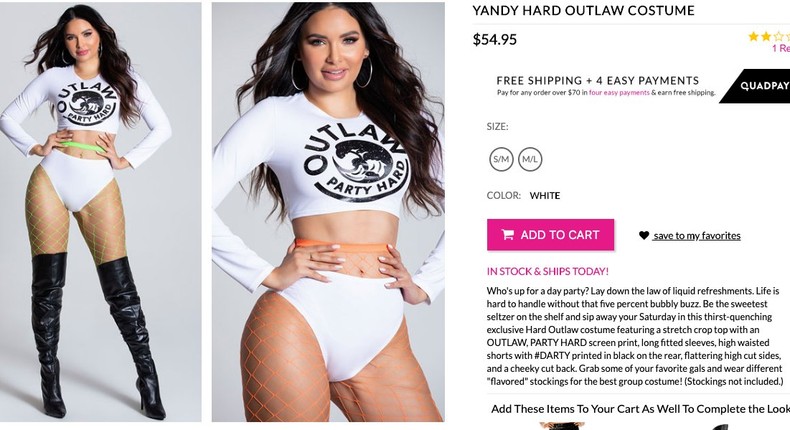
Task: Open the save to my favorites link
Action: [697, 235]
